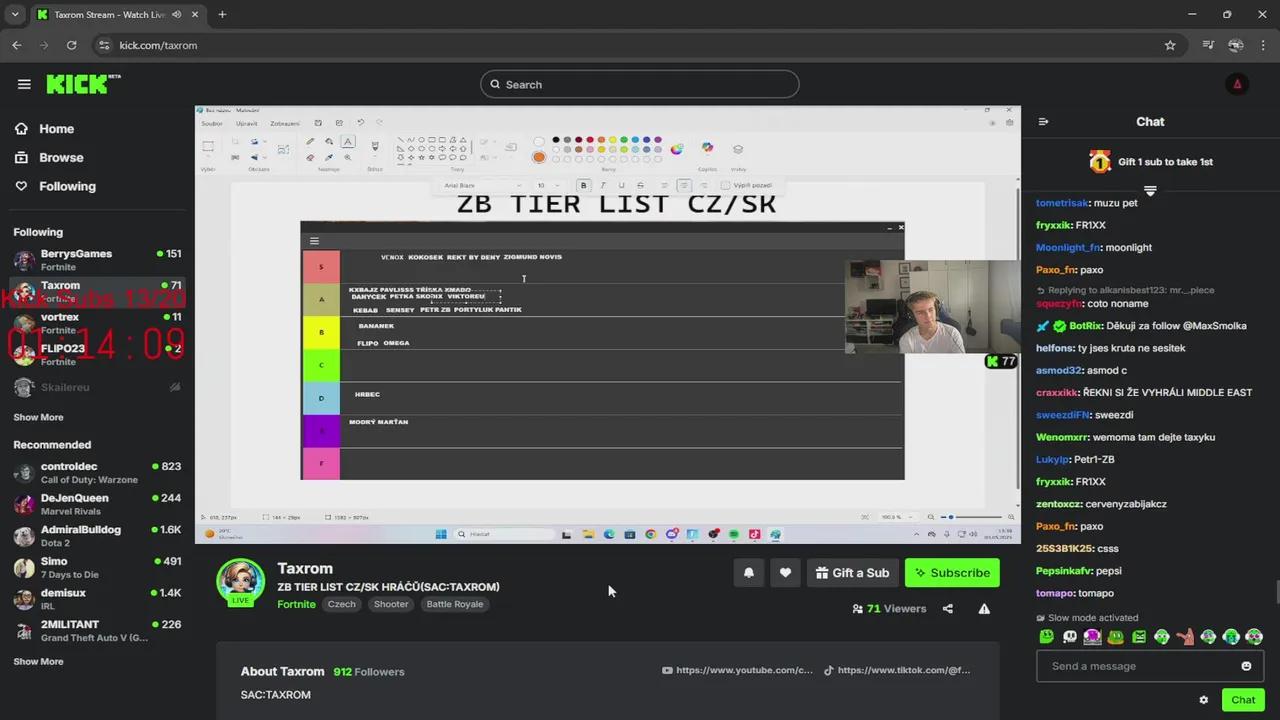
Task: Click Taxrom's live avatar below the video
Action: (241, 583)
